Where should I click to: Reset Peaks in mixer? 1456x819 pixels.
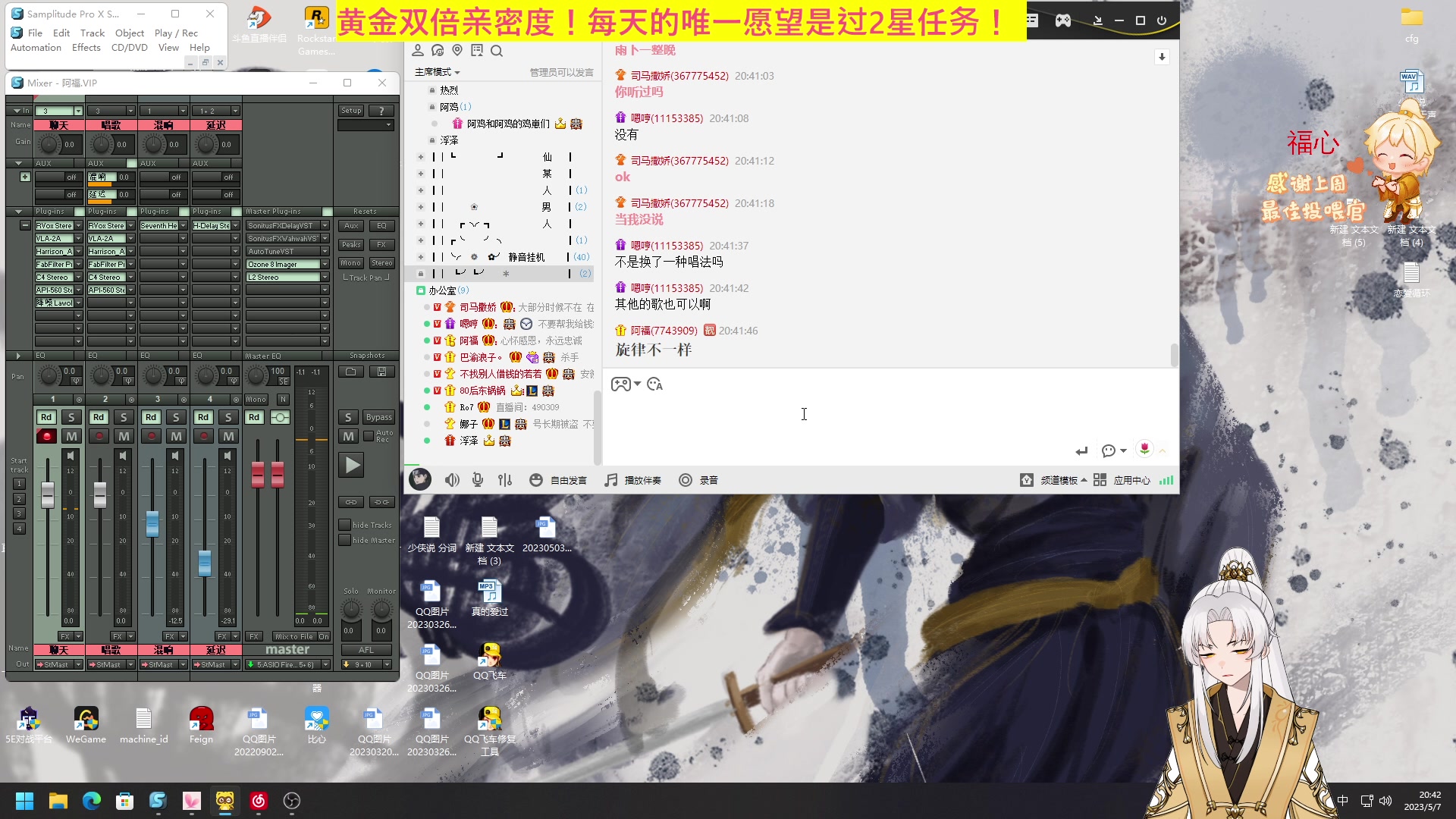(351, 244)
